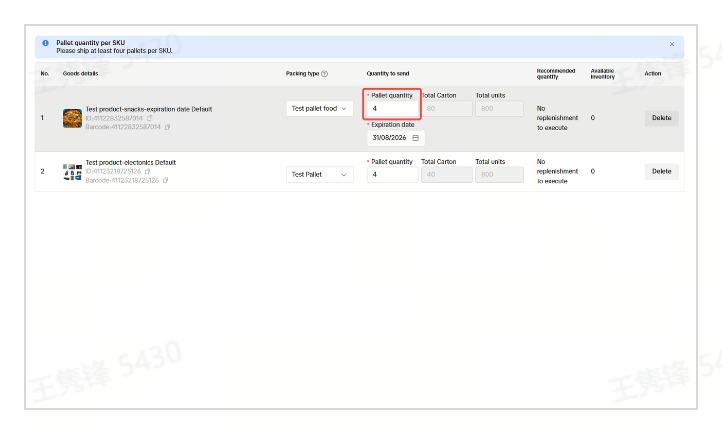Image resolution: width=722 pixels, height=434 pixels.
Task: Open calendar icon in Expiration date field
Action: point(415,138)
